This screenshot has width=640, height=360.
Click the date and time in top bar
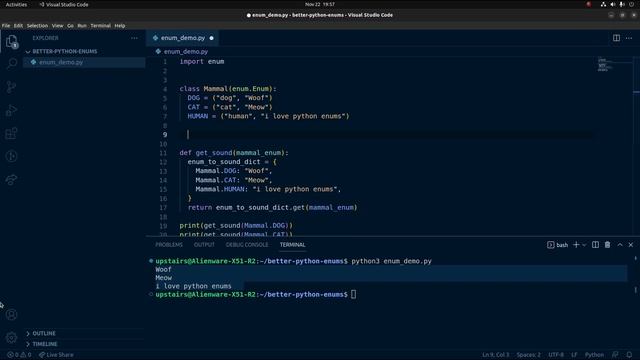320,4
